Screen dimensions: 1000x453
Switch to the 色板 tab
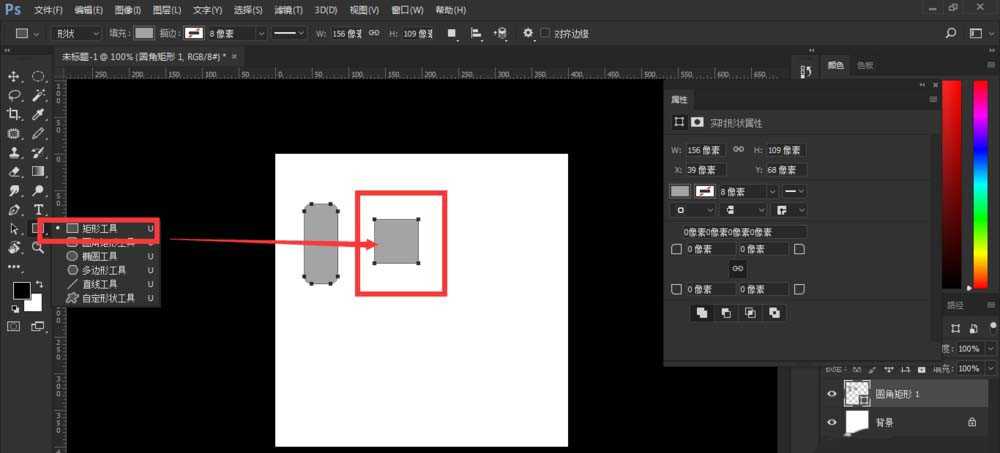point(865,66)
